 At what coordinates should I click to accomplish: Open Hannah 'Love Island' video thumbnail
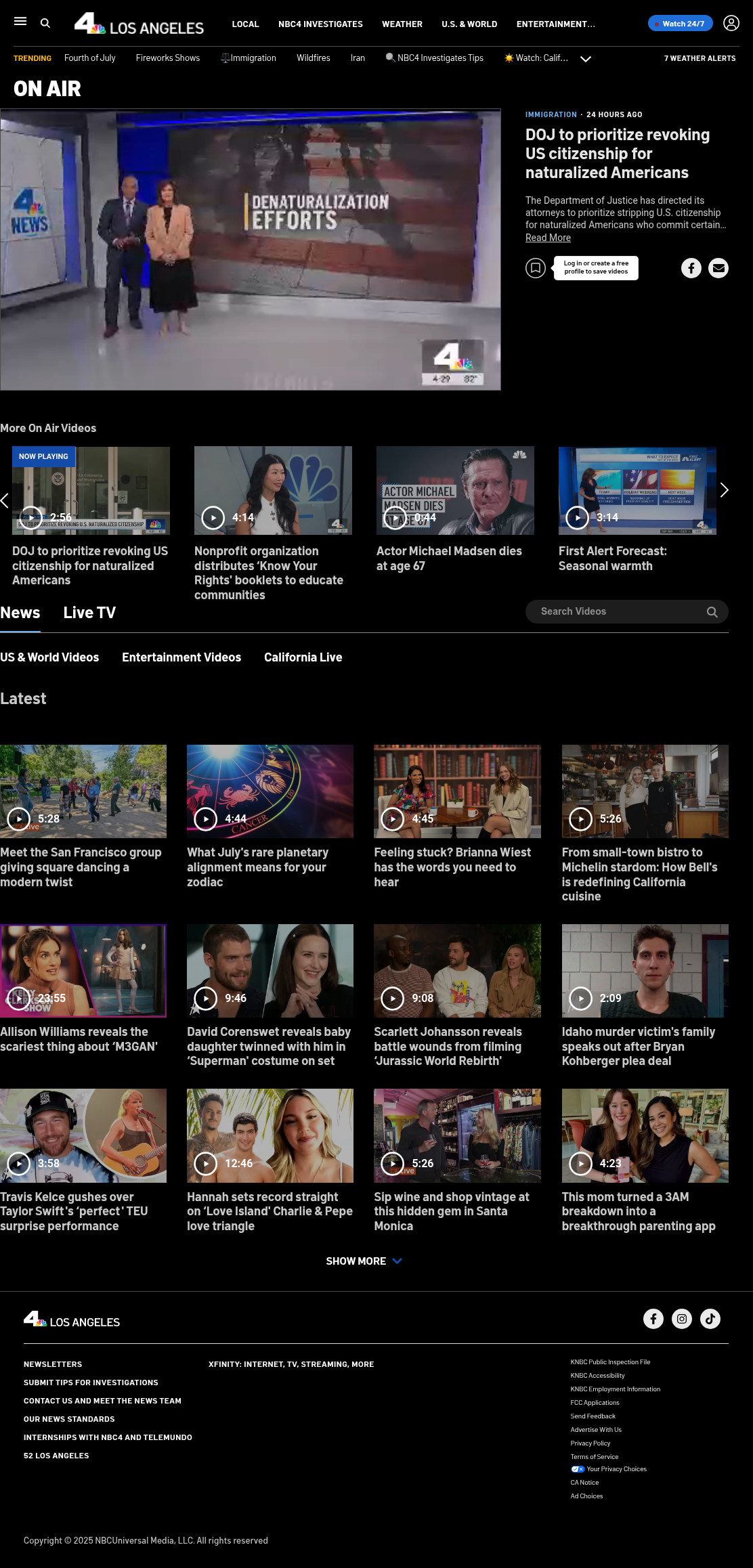(270, 1135)
